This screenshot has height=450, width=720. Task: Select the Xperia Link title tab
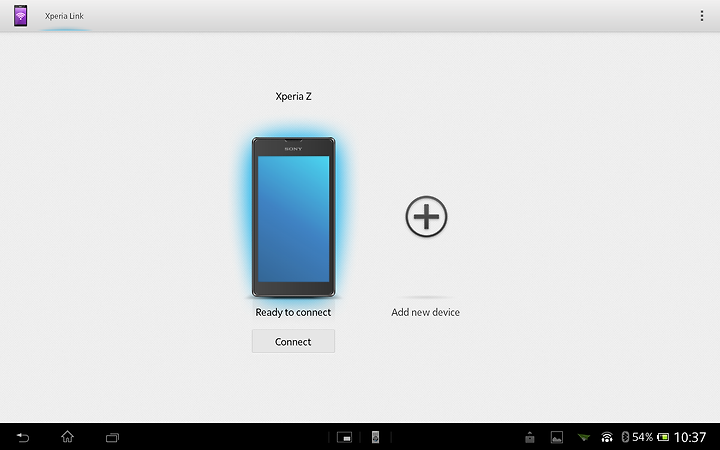tap(64, 16)
